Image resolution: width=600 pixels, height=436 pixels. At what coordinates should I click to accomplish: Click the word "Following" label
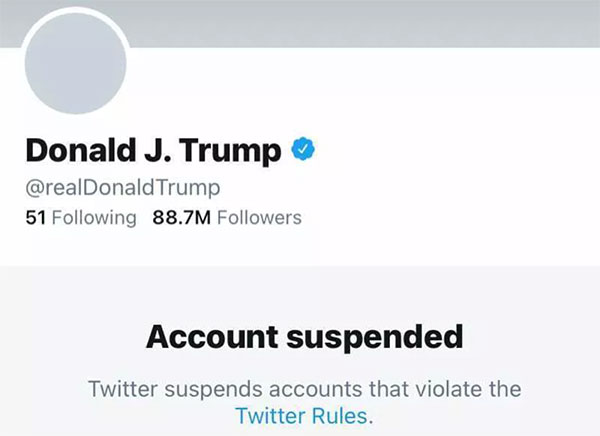pos(94,217)
